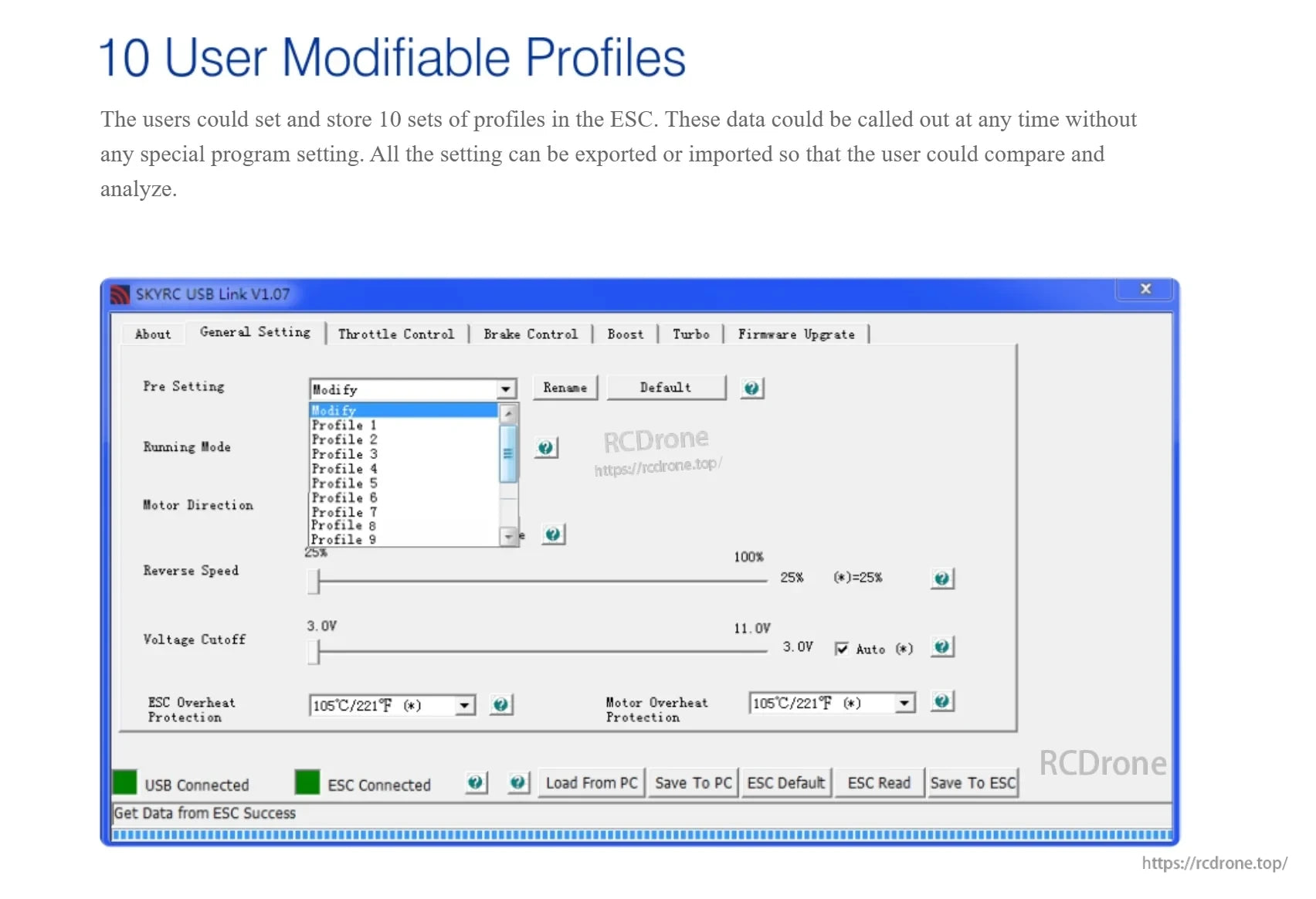Click the green ESC Connected indicator

[x=307, y=782]
